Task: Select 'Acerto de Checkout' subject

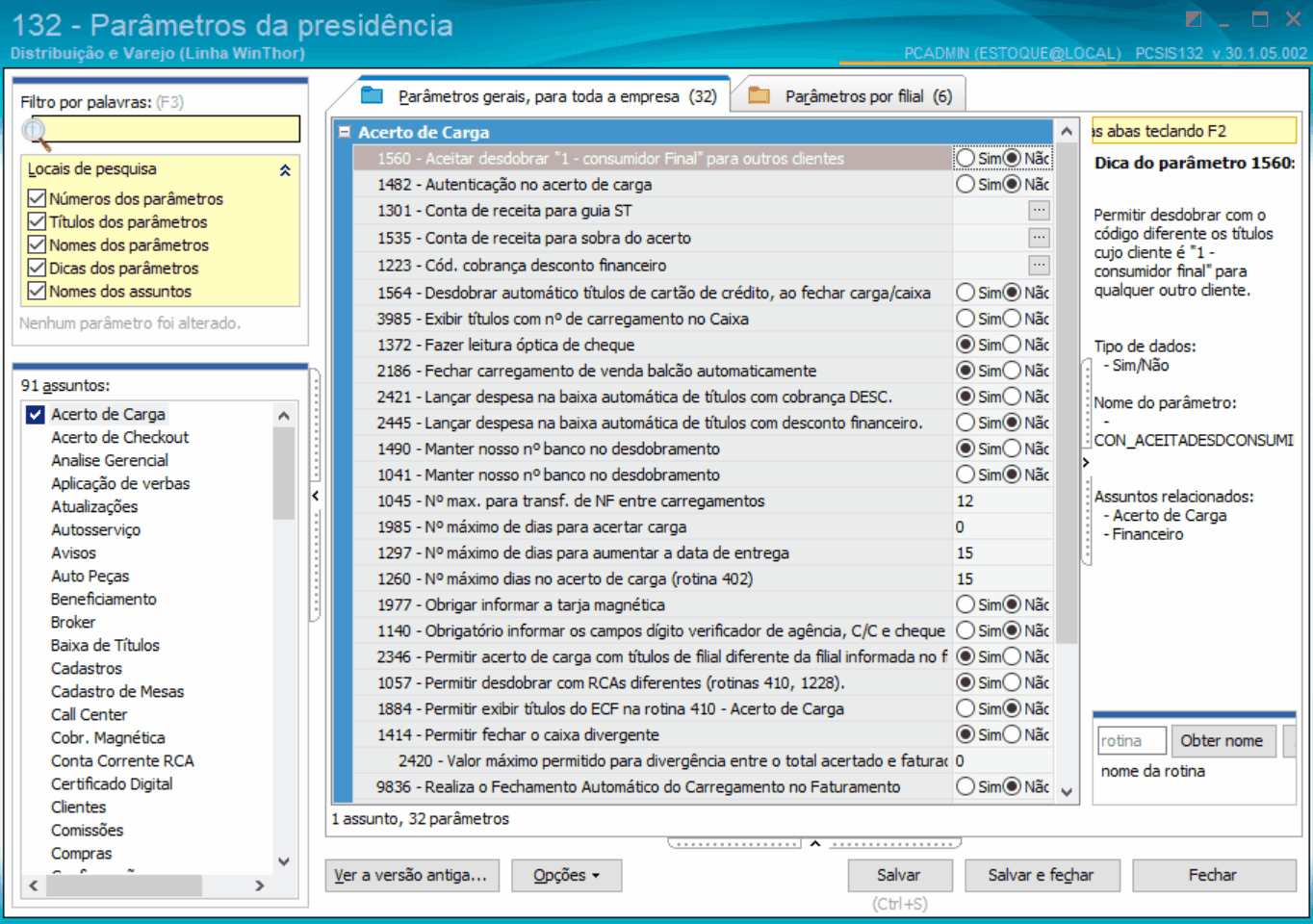Action: click(119, 437)
